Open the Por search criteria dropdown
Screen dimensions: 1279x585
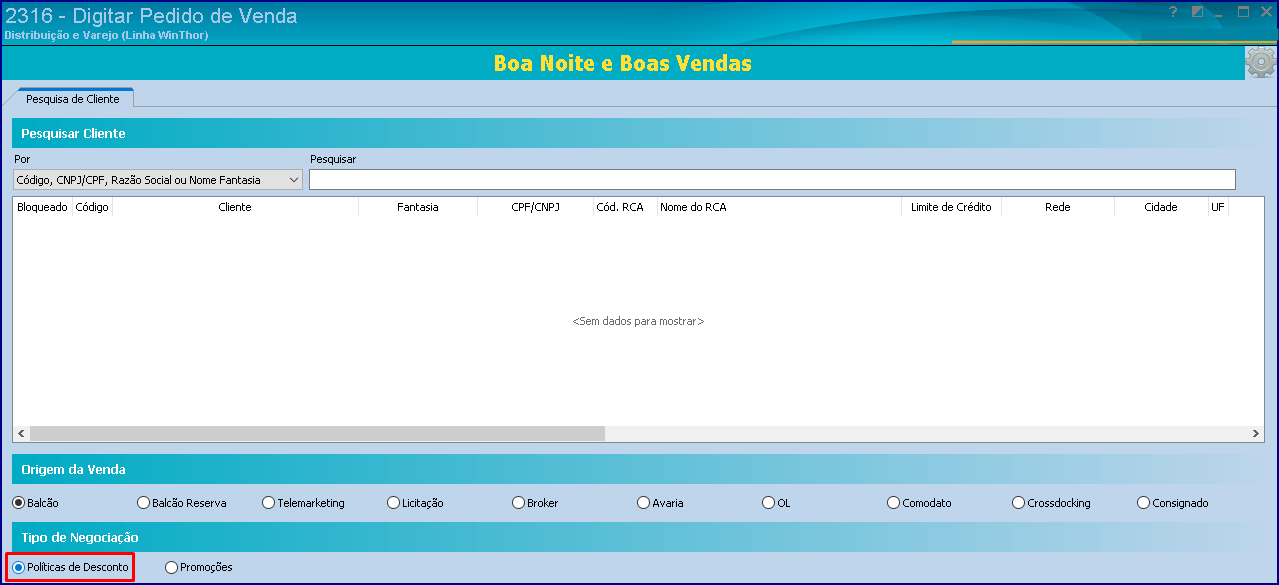click(x=158, y=180)
